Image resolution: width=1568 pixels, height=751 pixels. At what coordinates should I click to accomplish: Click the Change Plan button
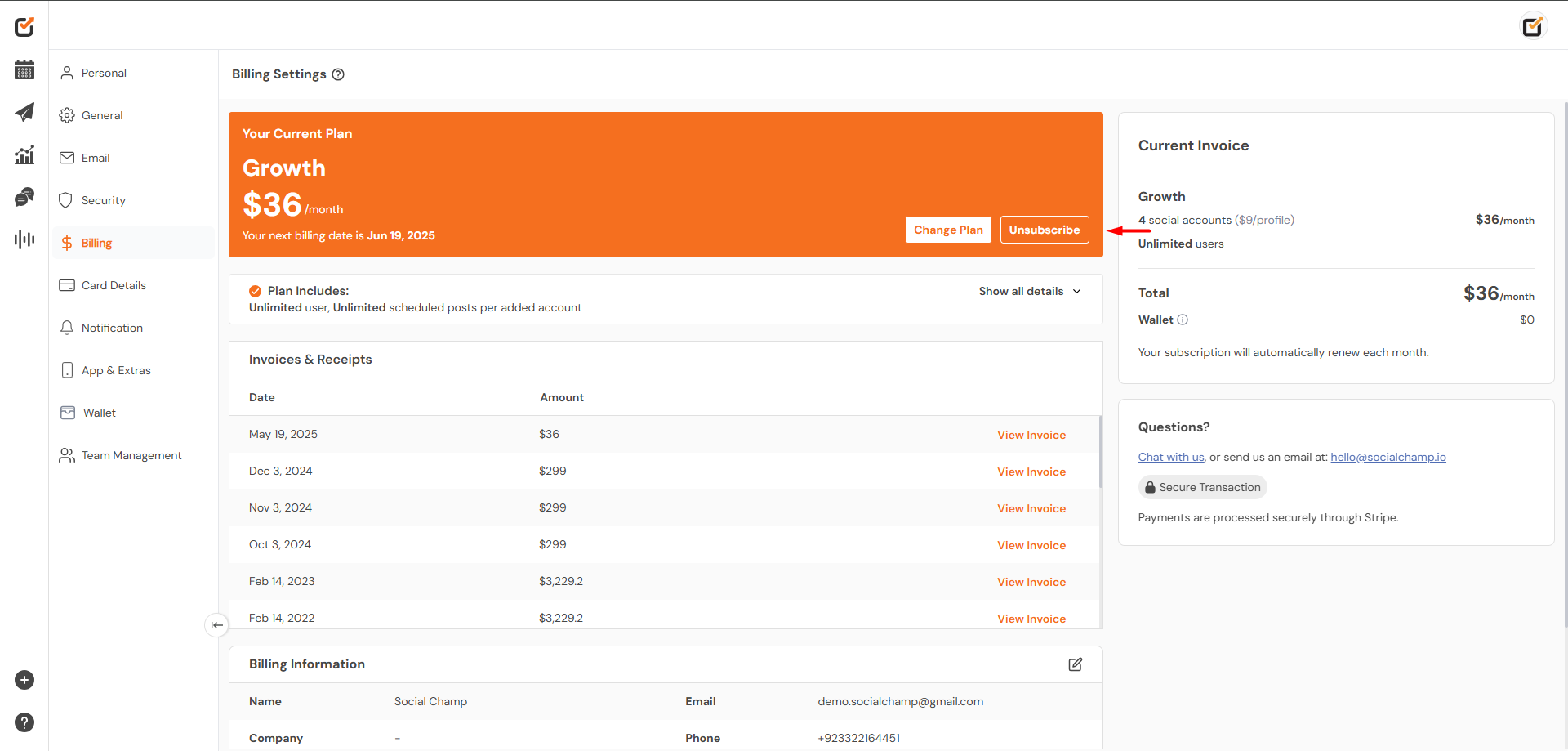[x=948, y=230]
